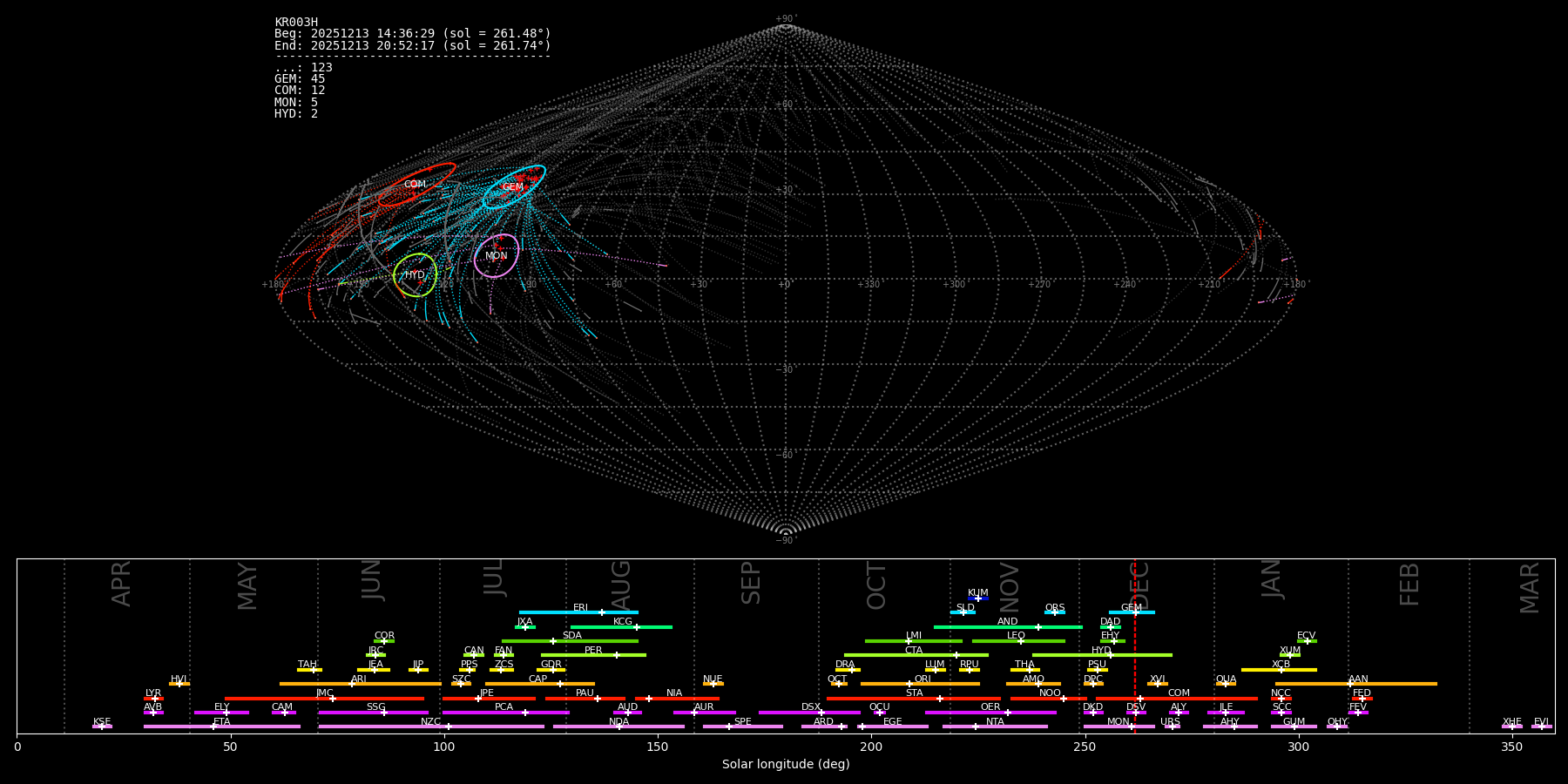
Task: Click the NZC shower label in timeline
Action: tap(431, 722)
